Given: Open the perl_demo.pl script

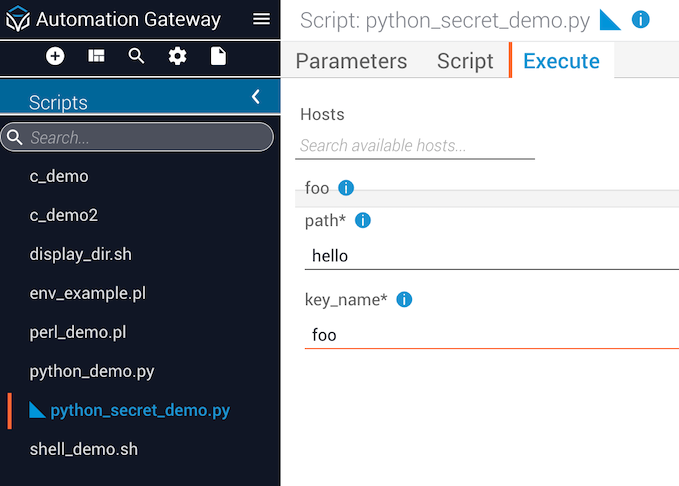Looking at the screenshot, I should (x=78, y=332).
